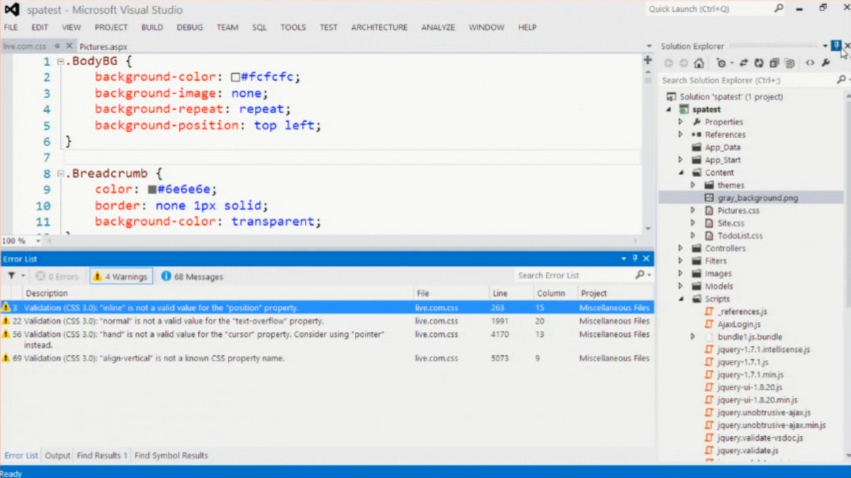
Task: Expand the Properties node
Action: (x=681, y=122)
